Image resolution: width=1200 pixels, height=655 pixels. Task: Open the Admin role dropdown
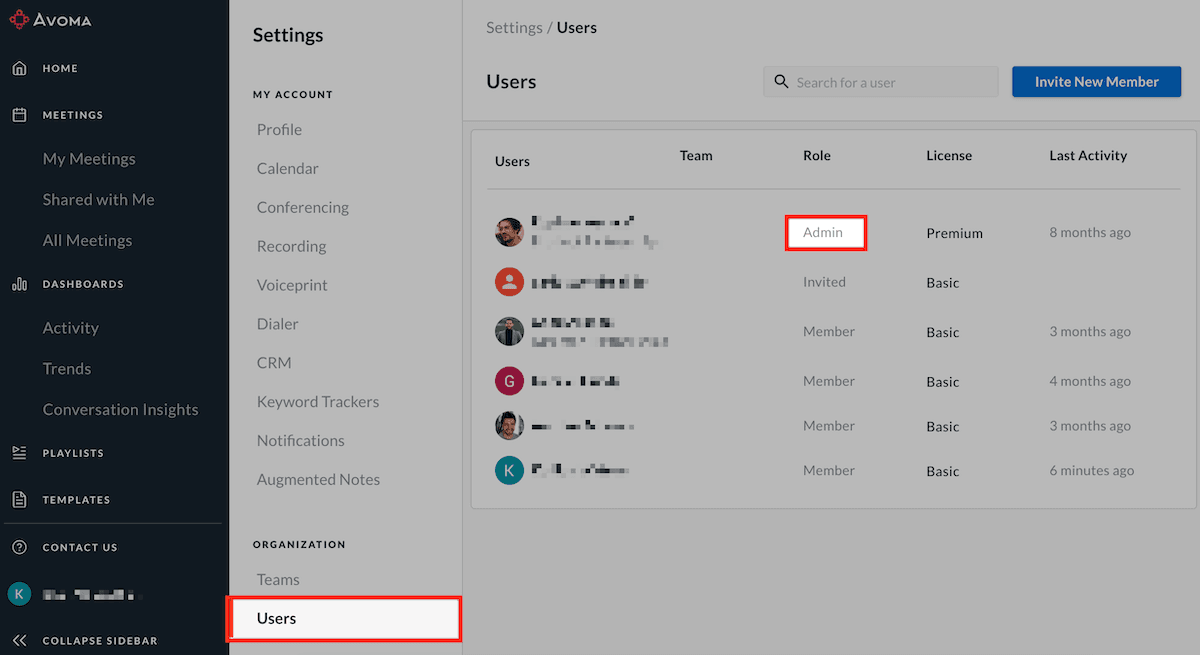coord(824,233)
